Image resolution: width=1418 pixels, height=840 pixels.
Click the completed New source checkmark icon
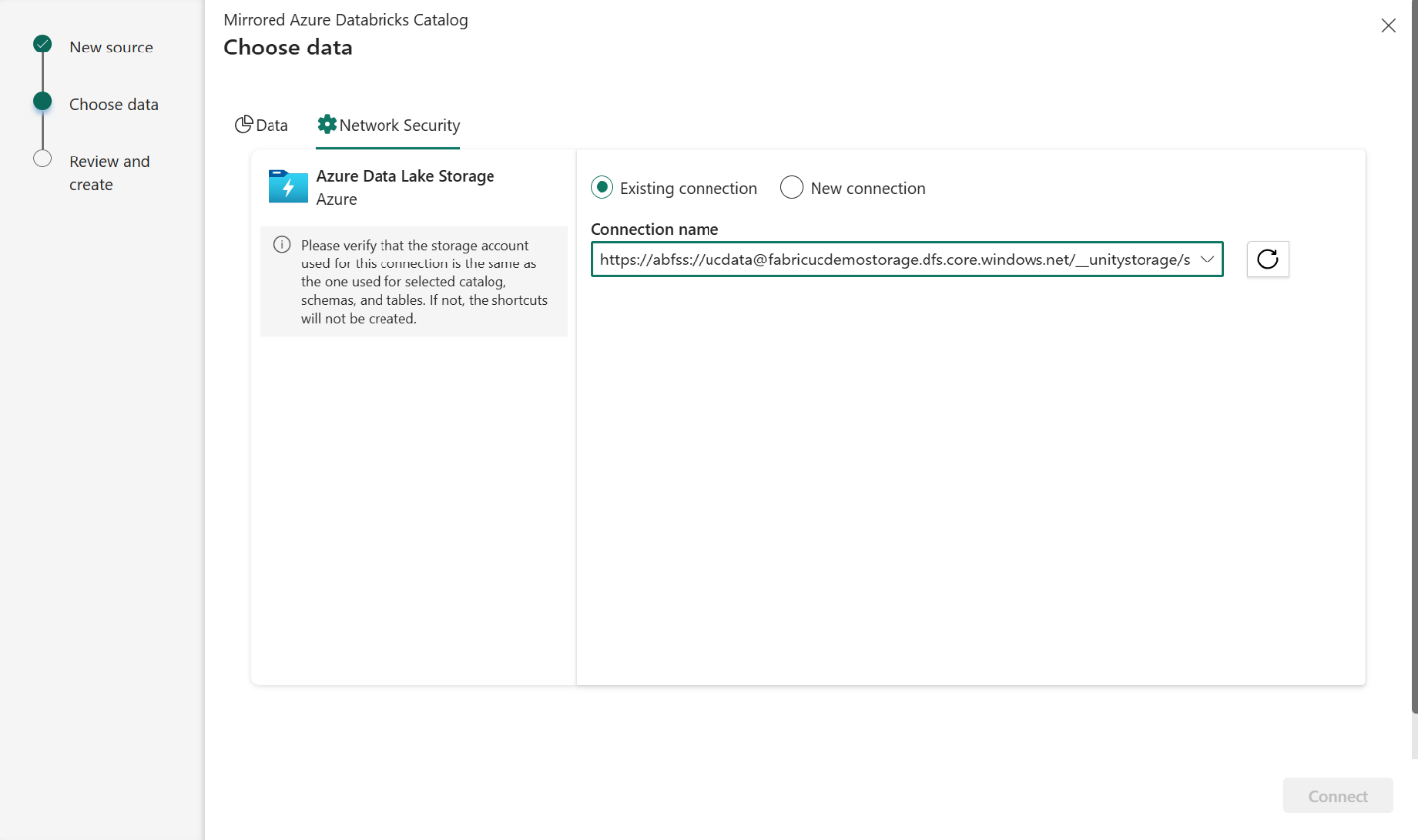click(42, 44)
